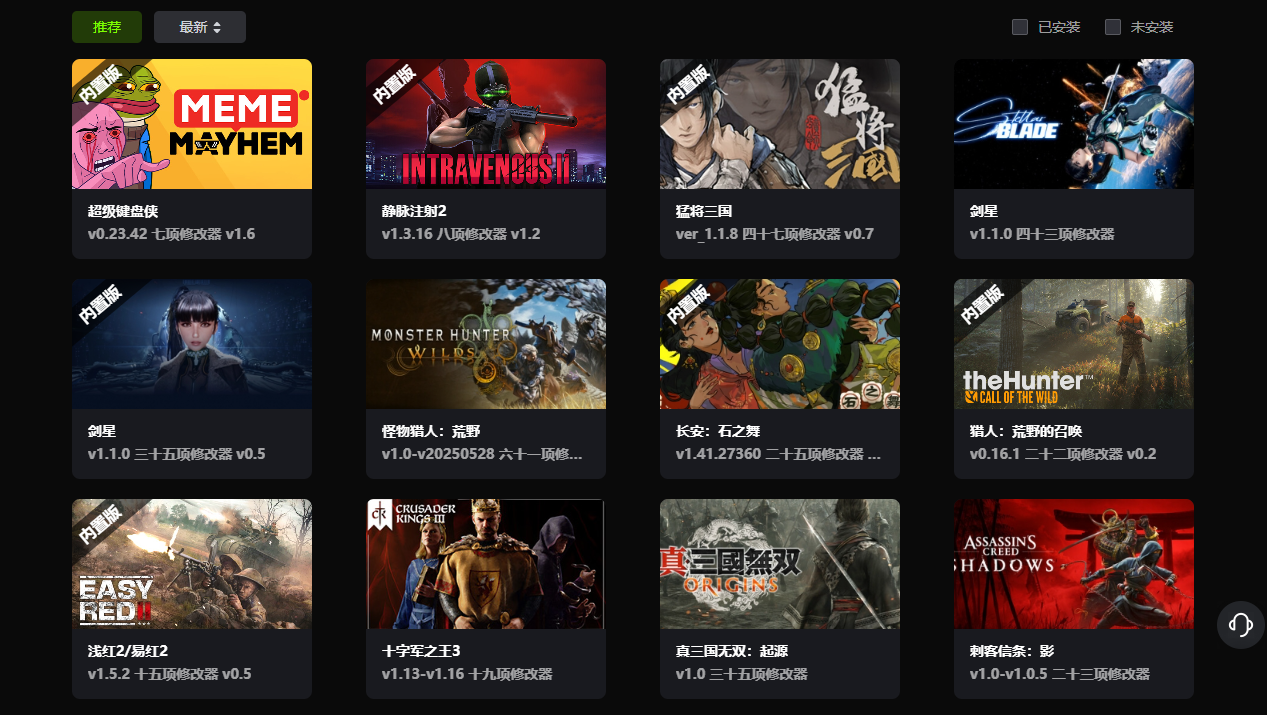Screen dimensions: 1267x715
Task: Click the 真三国无双：起源 title link
Action: pyautogui.click(x=733, y=651)
